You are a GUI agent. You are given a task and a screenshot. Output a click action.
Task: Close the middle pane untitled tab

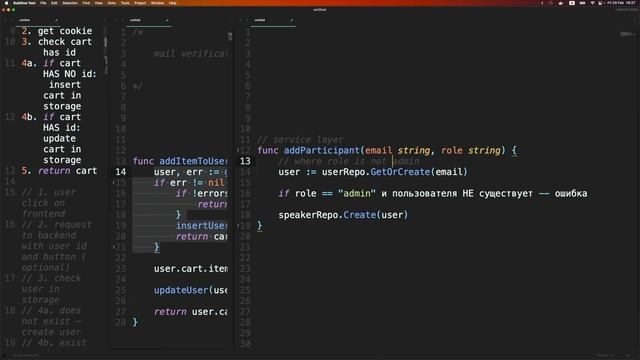point(167,20)
